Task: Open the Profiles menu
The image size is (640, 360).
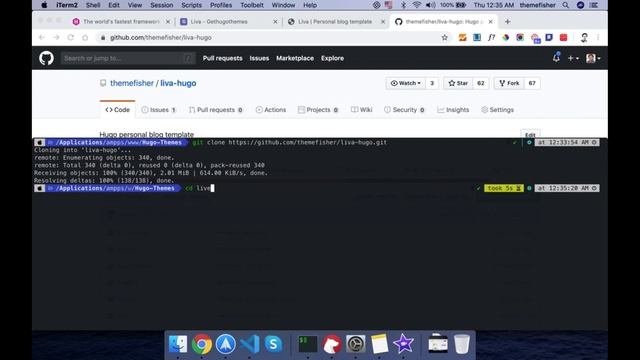Action: 221,5
